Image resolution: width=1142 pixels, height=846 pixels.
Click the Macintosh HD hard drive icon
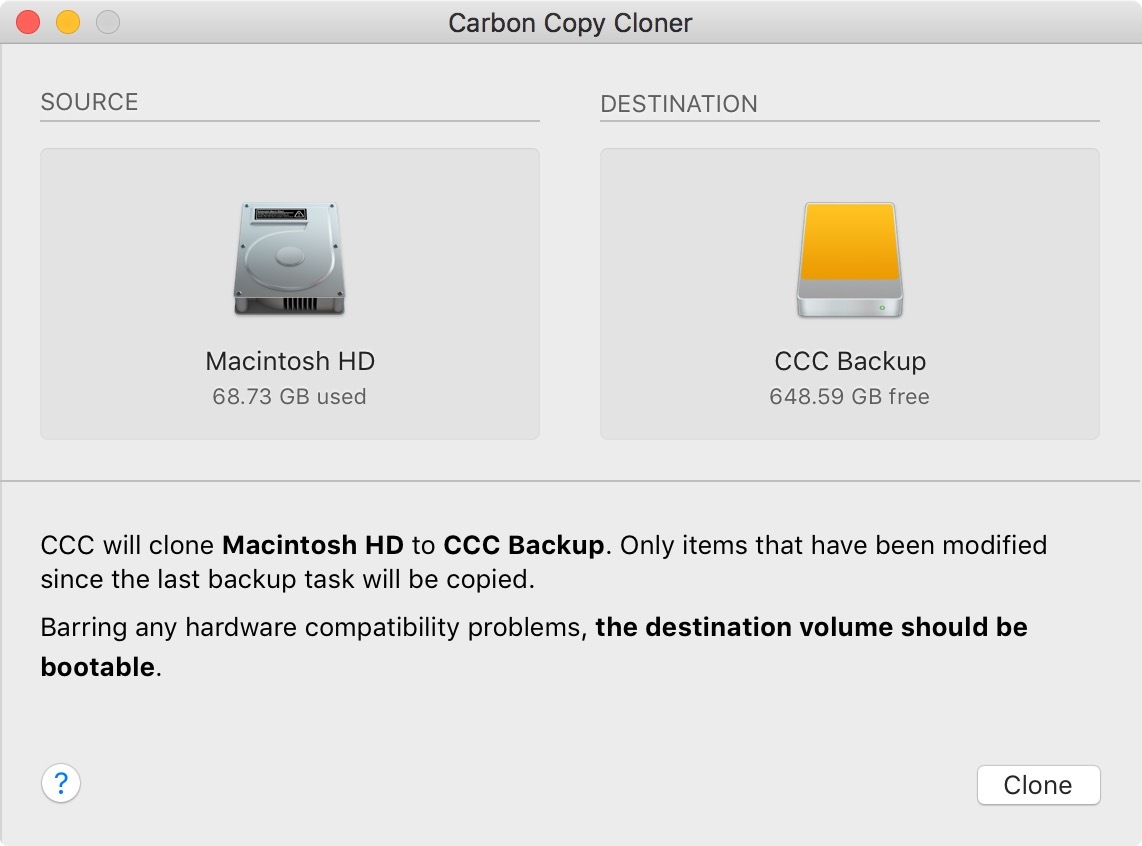pyautogui.click(x=290, y=260)
